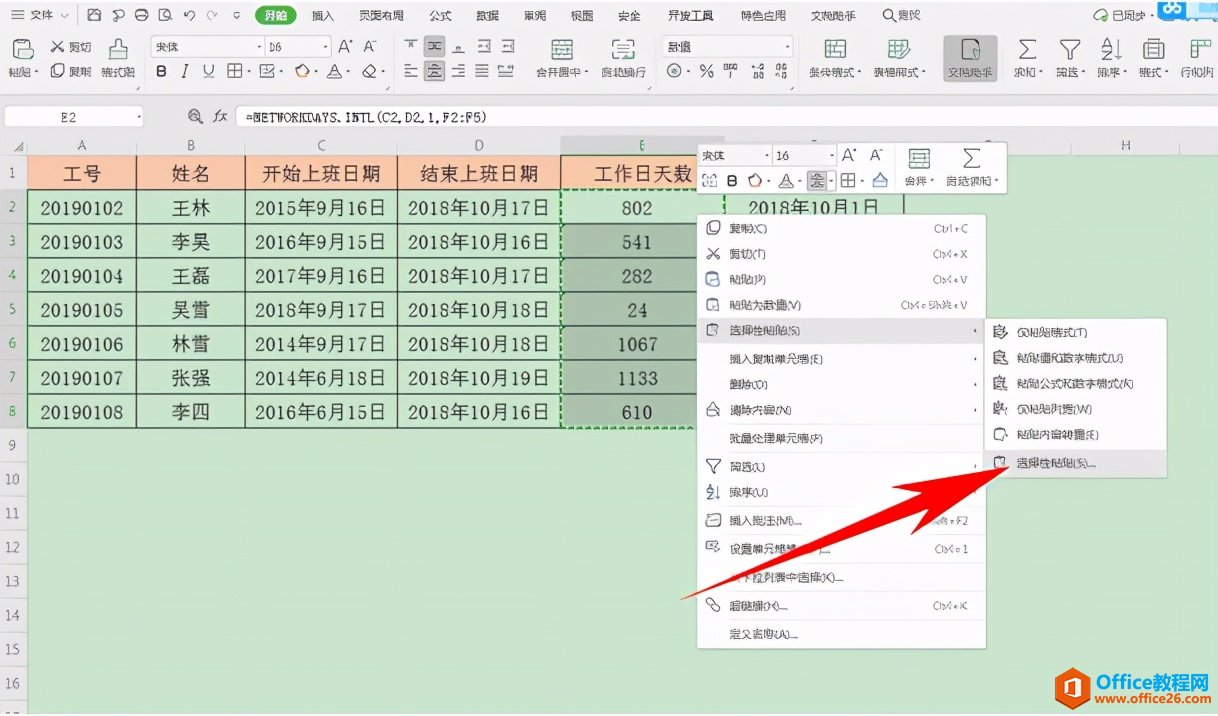This screenshot has width=1218, height=716.
Task: Open Print Preview from quick access bar
Action: coord(165,15)
